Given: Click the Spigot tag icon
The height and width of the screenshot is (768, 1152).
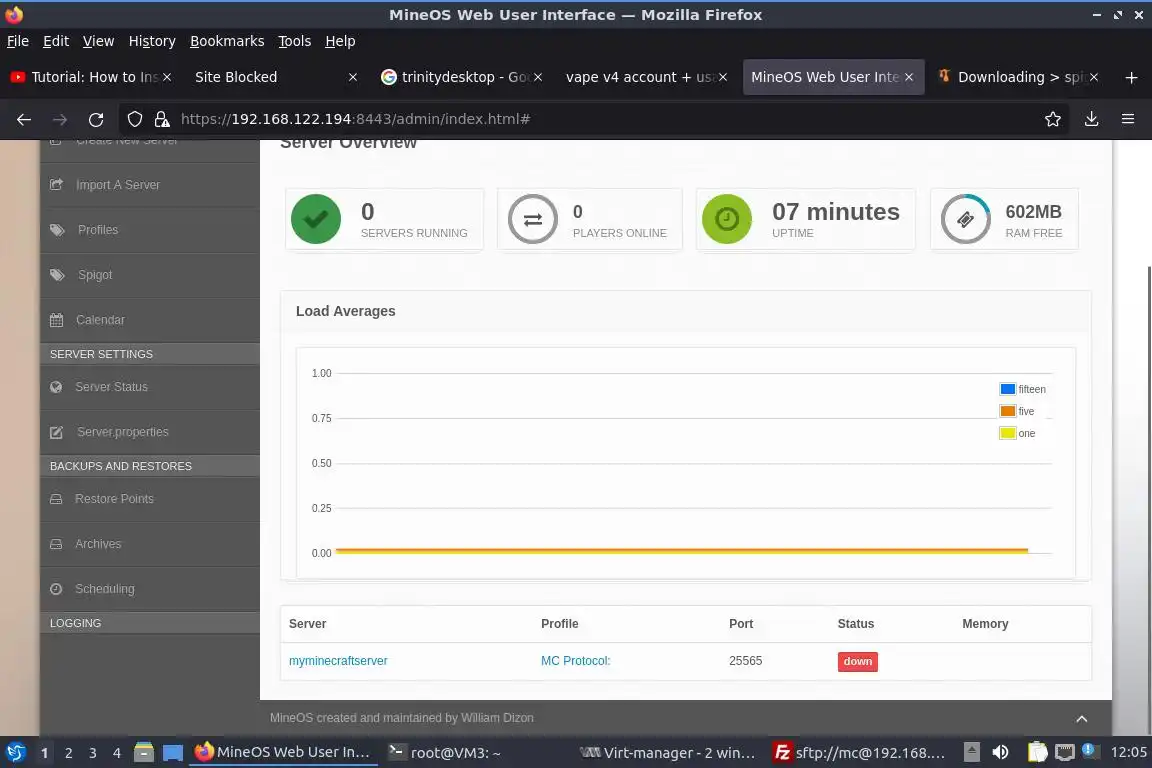Looking at the screenshot, I should tap(57, 275).
